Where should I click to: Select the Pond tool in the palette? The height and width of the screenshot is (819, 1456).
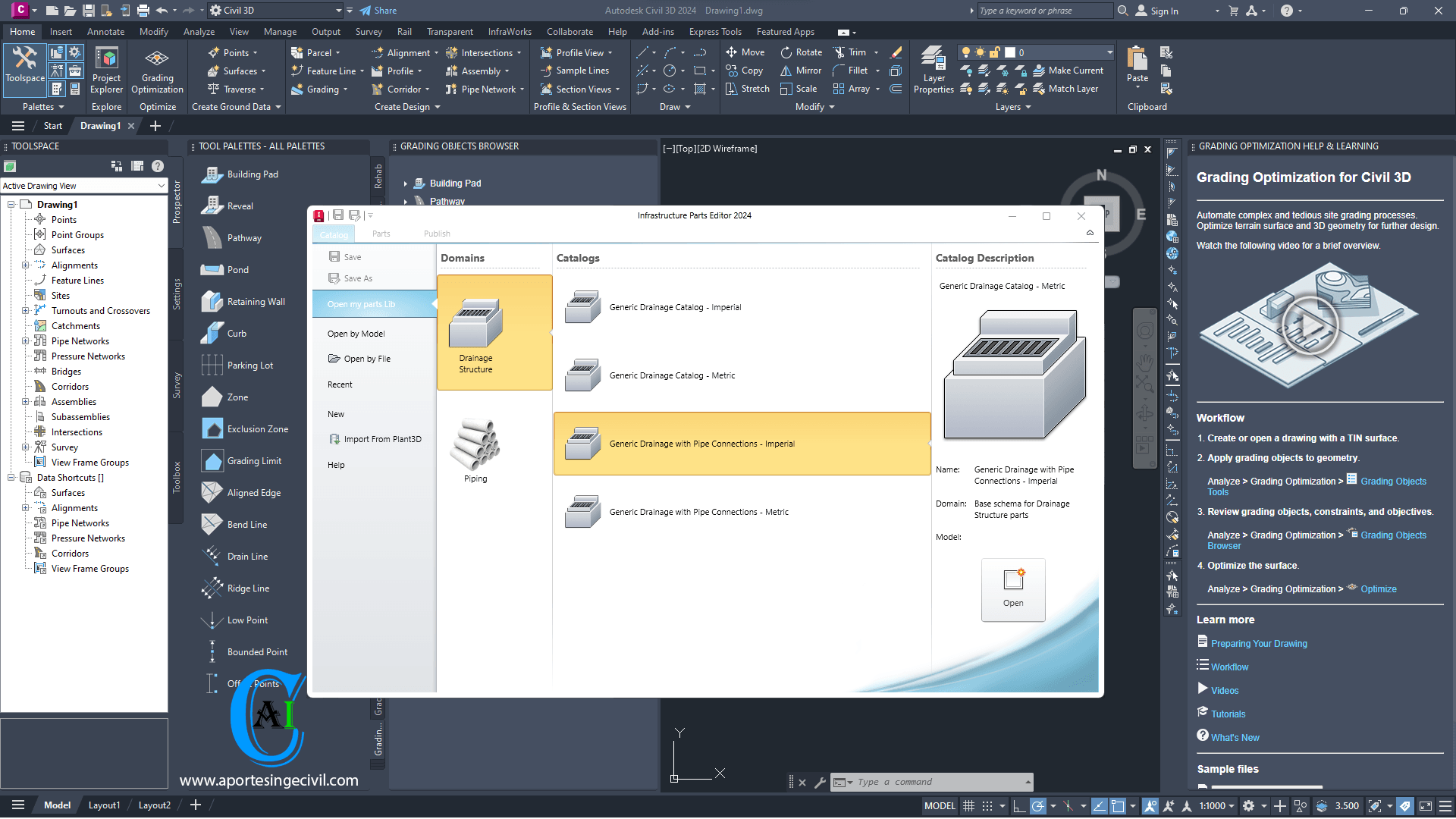[x=227, y=269]
